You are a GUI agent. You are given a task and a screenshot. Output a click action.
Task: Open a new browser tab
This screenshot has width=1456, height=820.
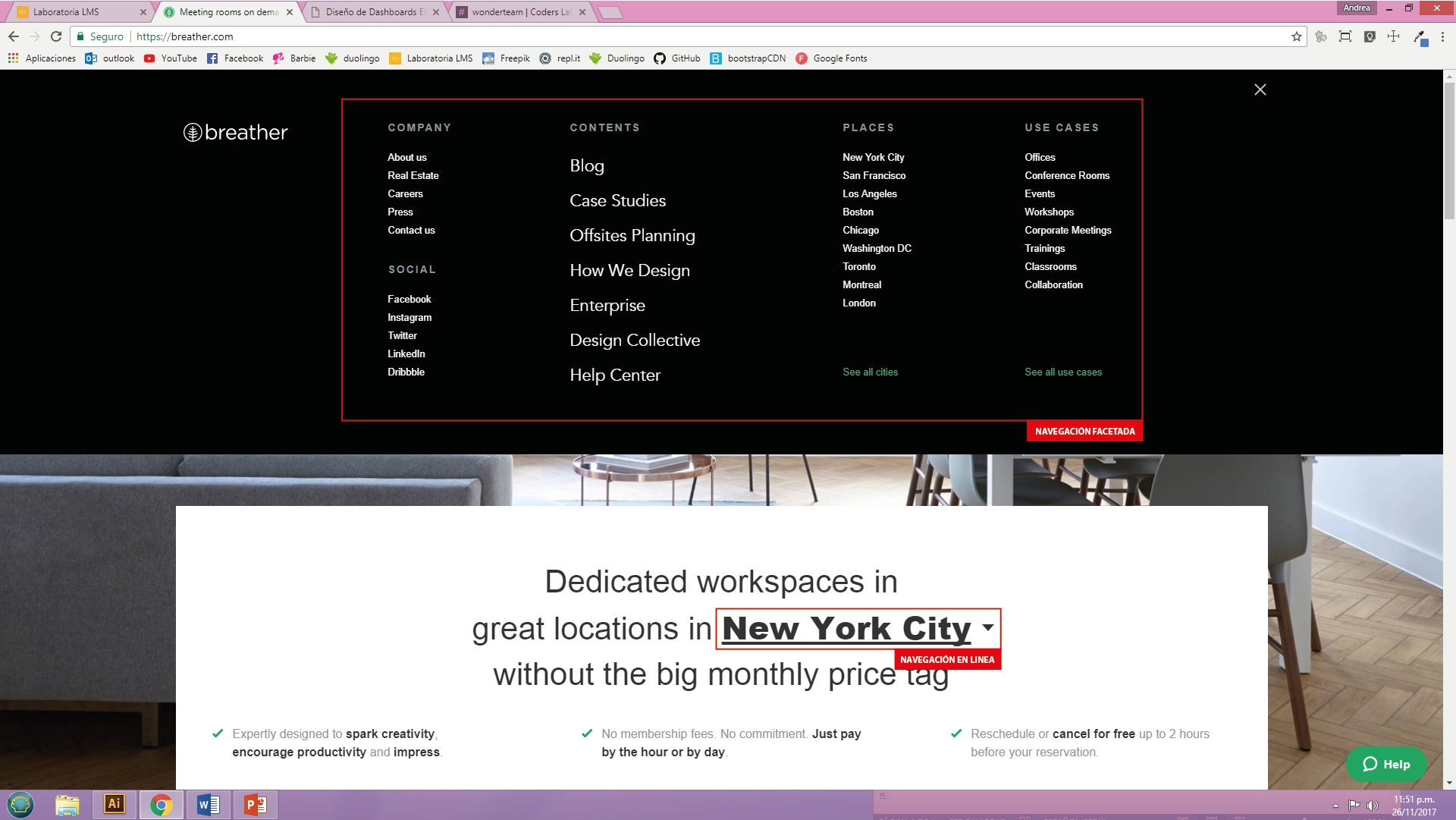coord(610,12)
